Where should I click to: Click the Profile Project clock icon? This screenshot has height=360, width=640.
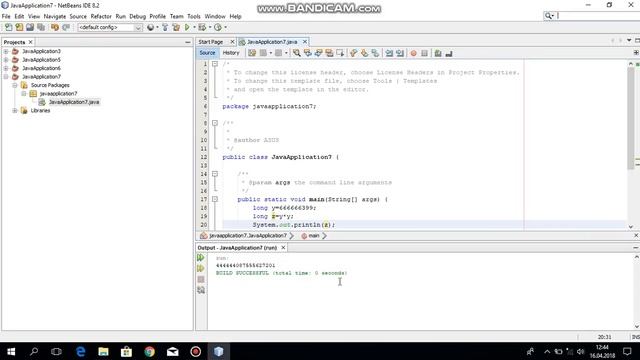tap(218, 27)
